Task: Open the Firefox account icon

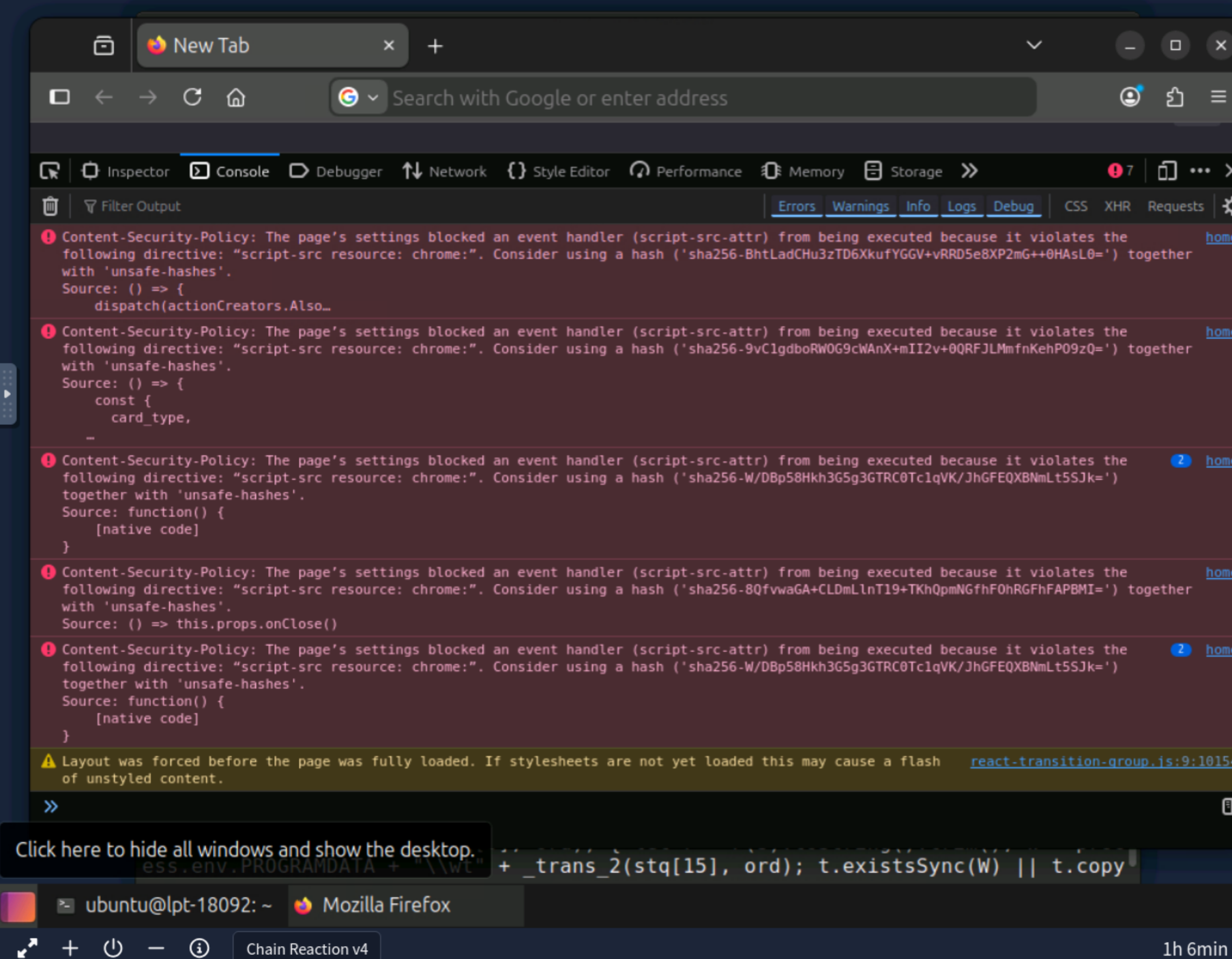Action: point(1130,97)
